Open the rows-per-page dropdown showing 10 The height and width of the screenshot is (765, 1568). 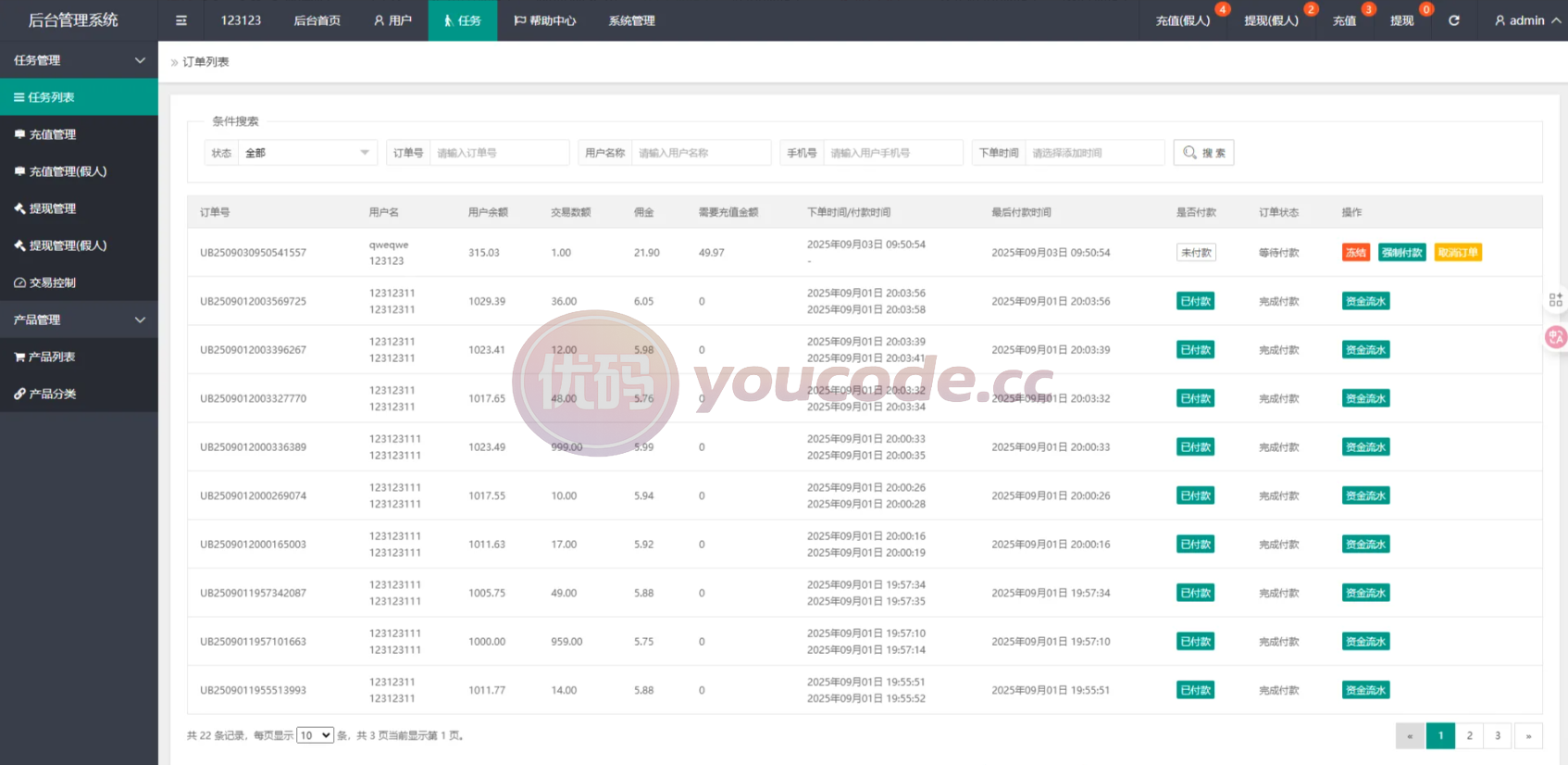click(315, 735)
